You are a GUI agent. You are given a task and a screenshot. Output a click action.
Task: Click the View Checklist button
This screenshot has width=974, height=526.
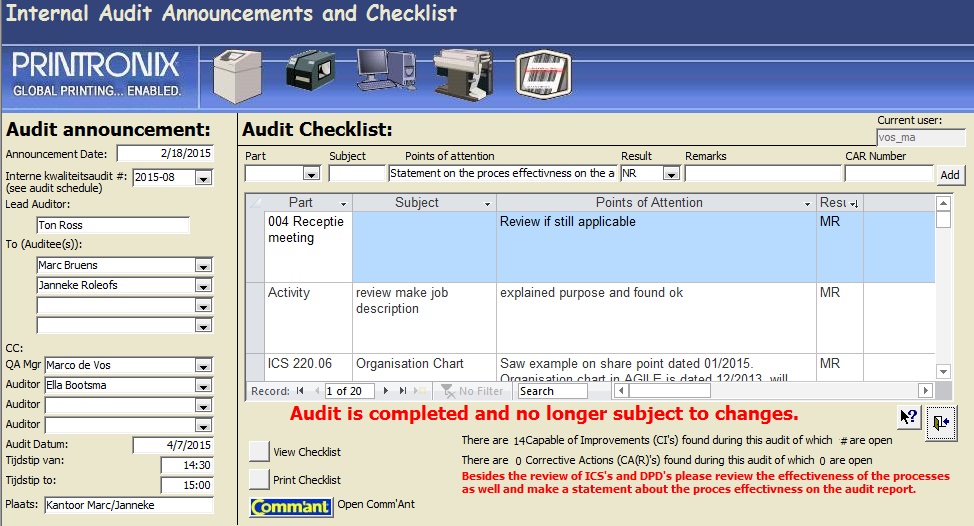258,452
